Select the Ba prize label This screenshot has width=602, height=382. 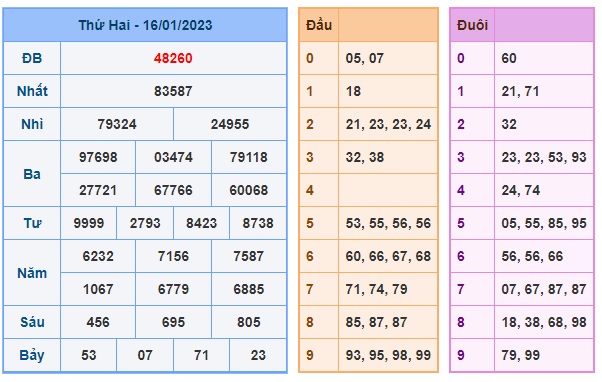point(32,174)
